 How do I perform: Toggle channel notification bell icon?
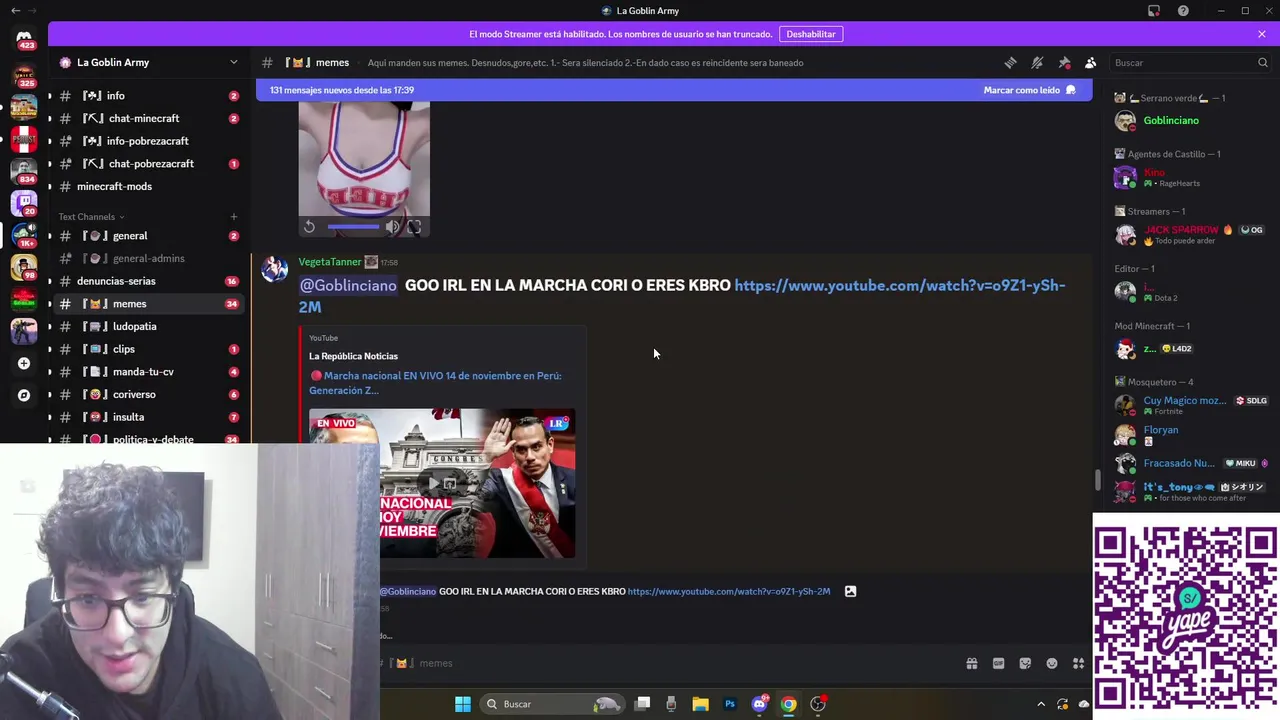point(1037,63)
